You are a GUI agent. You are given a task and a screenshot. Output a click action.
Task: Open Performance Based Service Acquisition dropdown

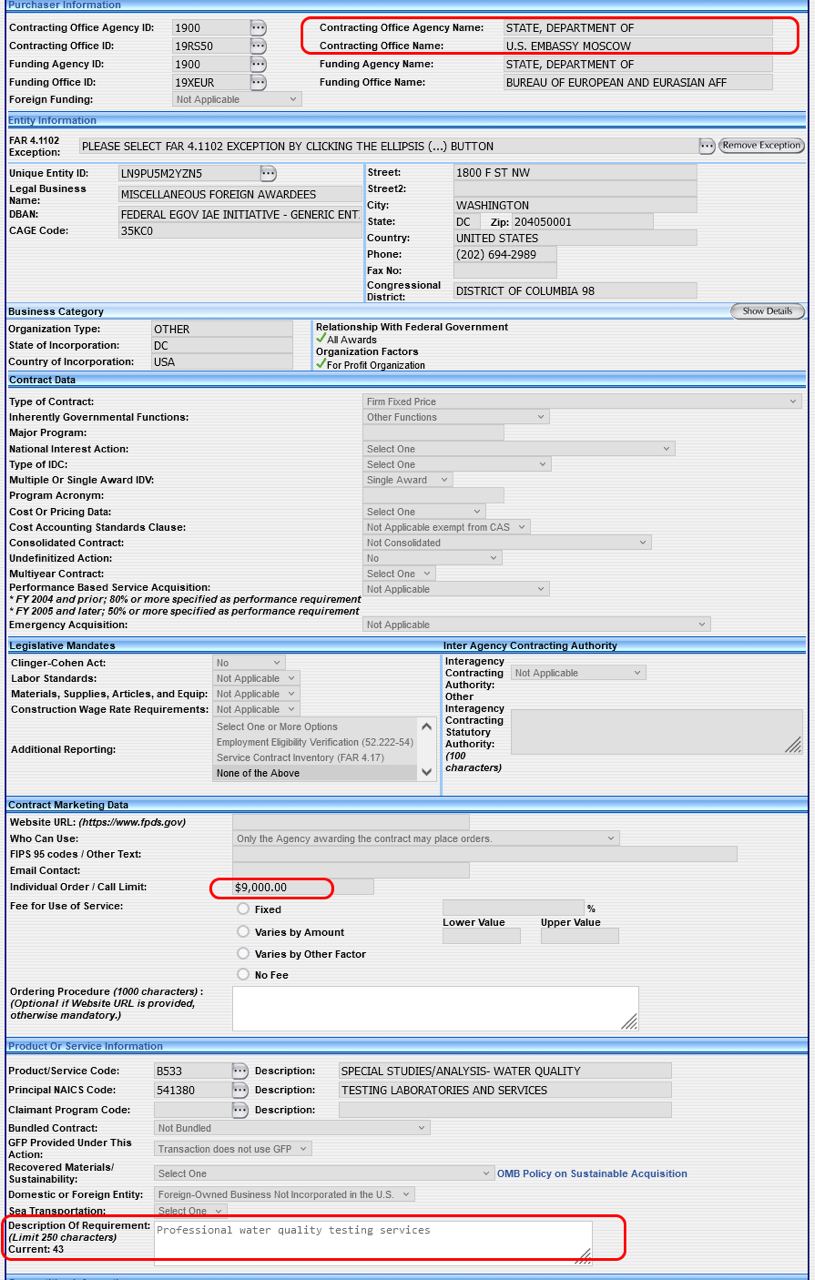[456, 589]
